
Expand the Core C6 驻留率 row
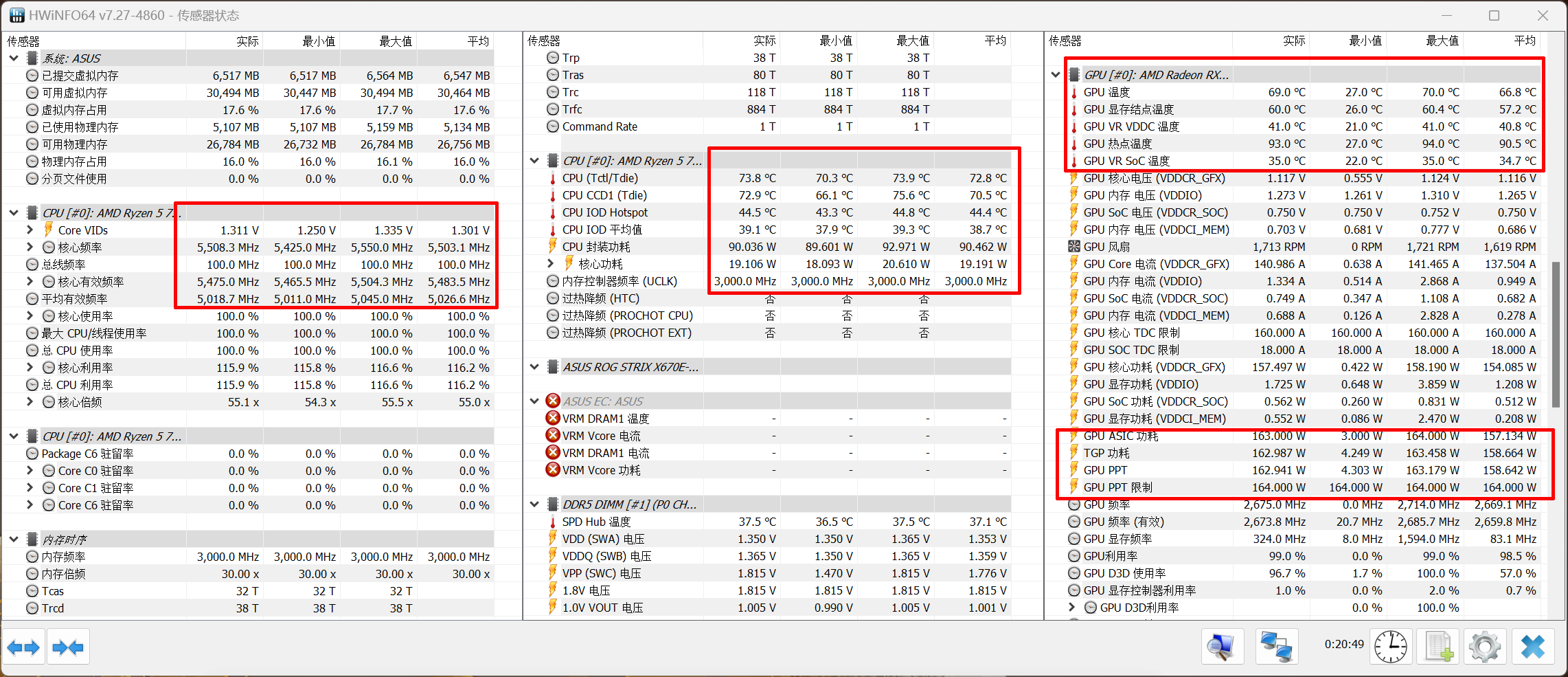click(x=30, y=504)
